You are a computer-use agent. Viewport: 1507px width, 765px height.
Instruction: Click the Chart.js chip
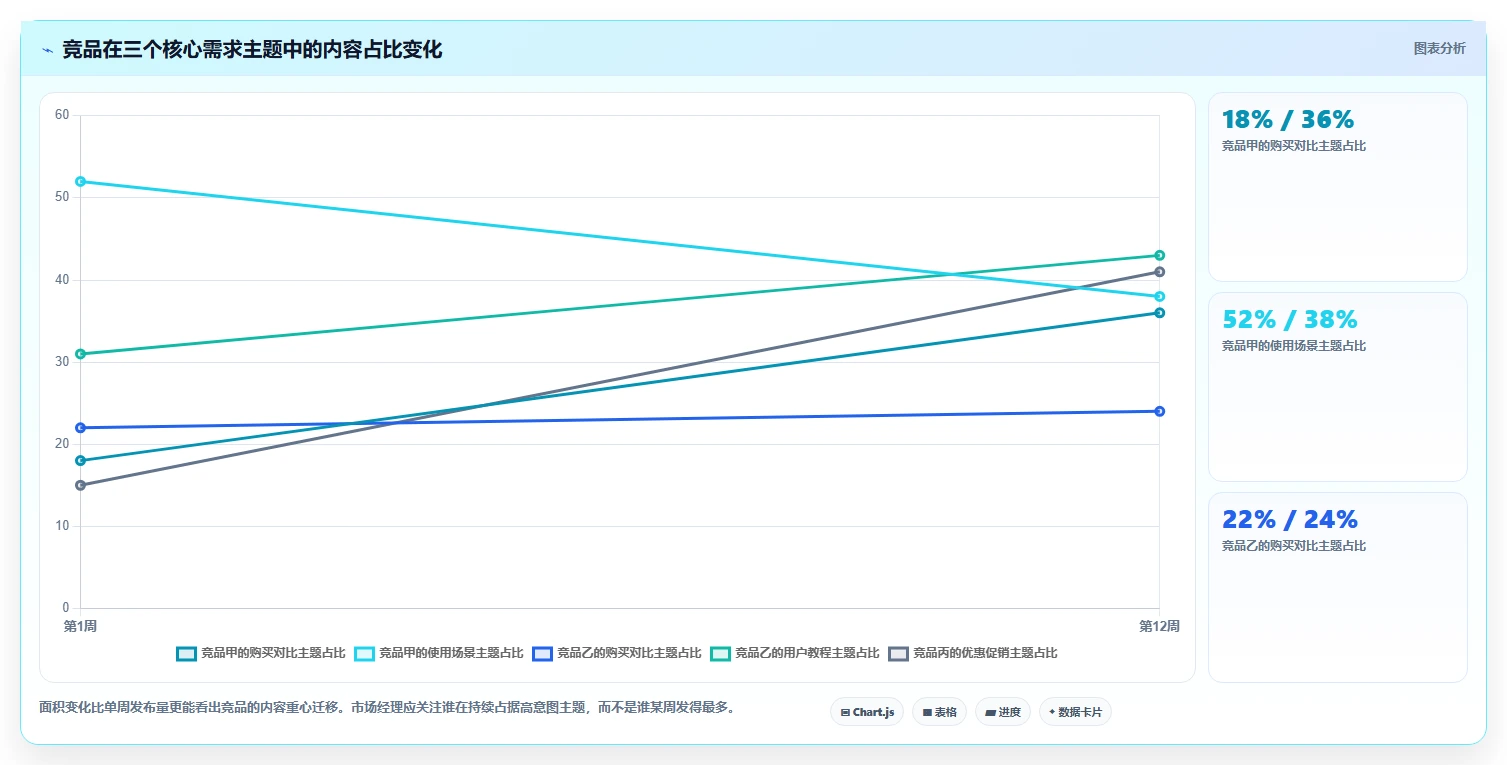(x=867, y=712)
